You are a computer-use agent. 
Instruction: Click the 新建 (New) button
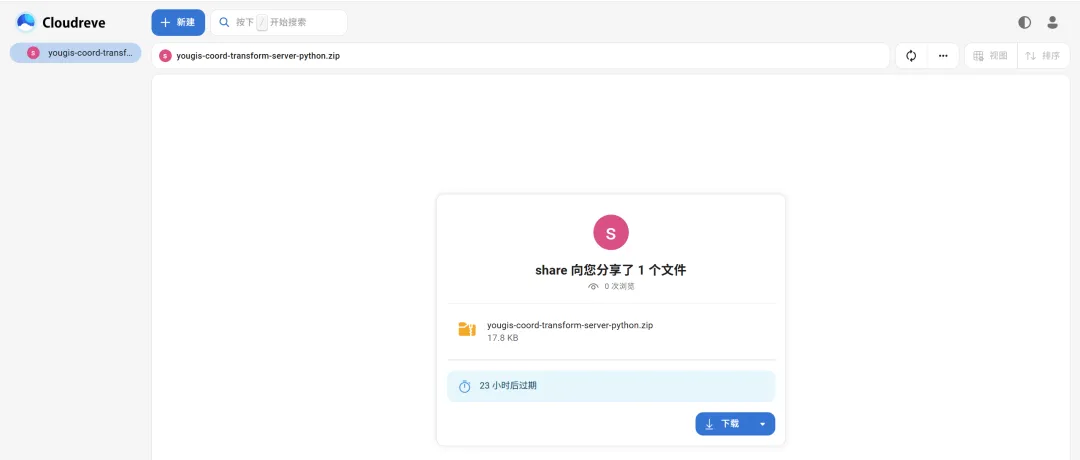[178, 22]
